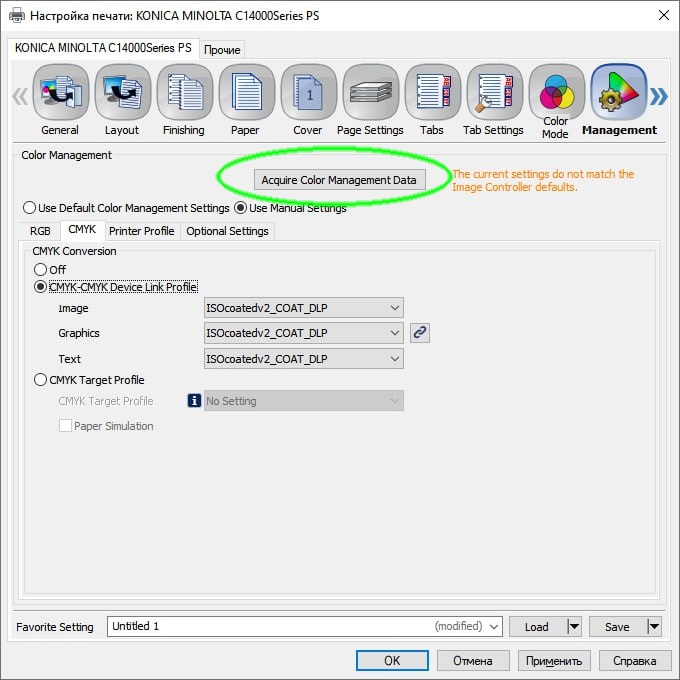Open help with Справка button
The image size is (680, 680).
(x=634, y=660)
